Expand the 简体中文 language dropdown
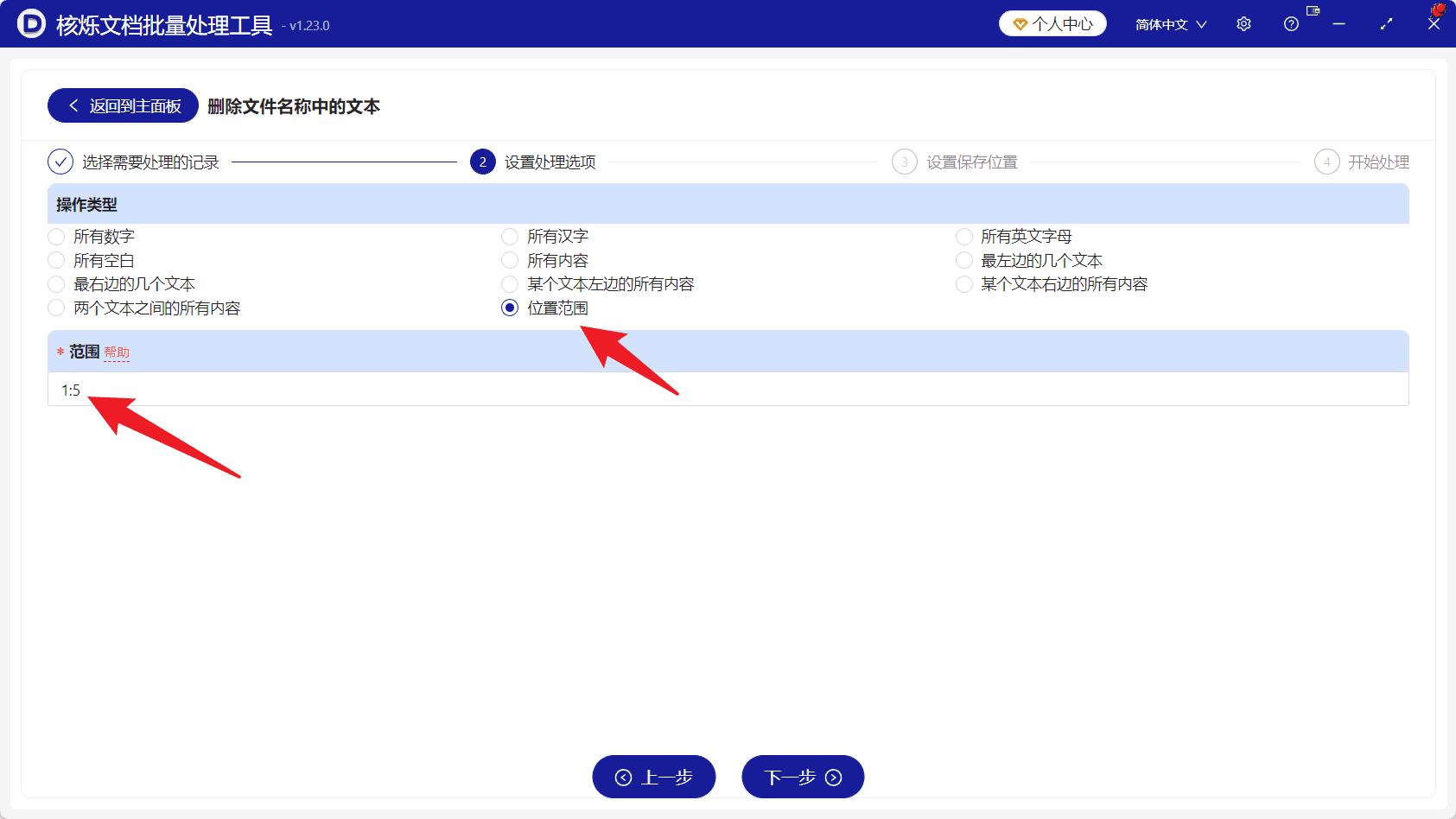 click(x=1171, y=24)
